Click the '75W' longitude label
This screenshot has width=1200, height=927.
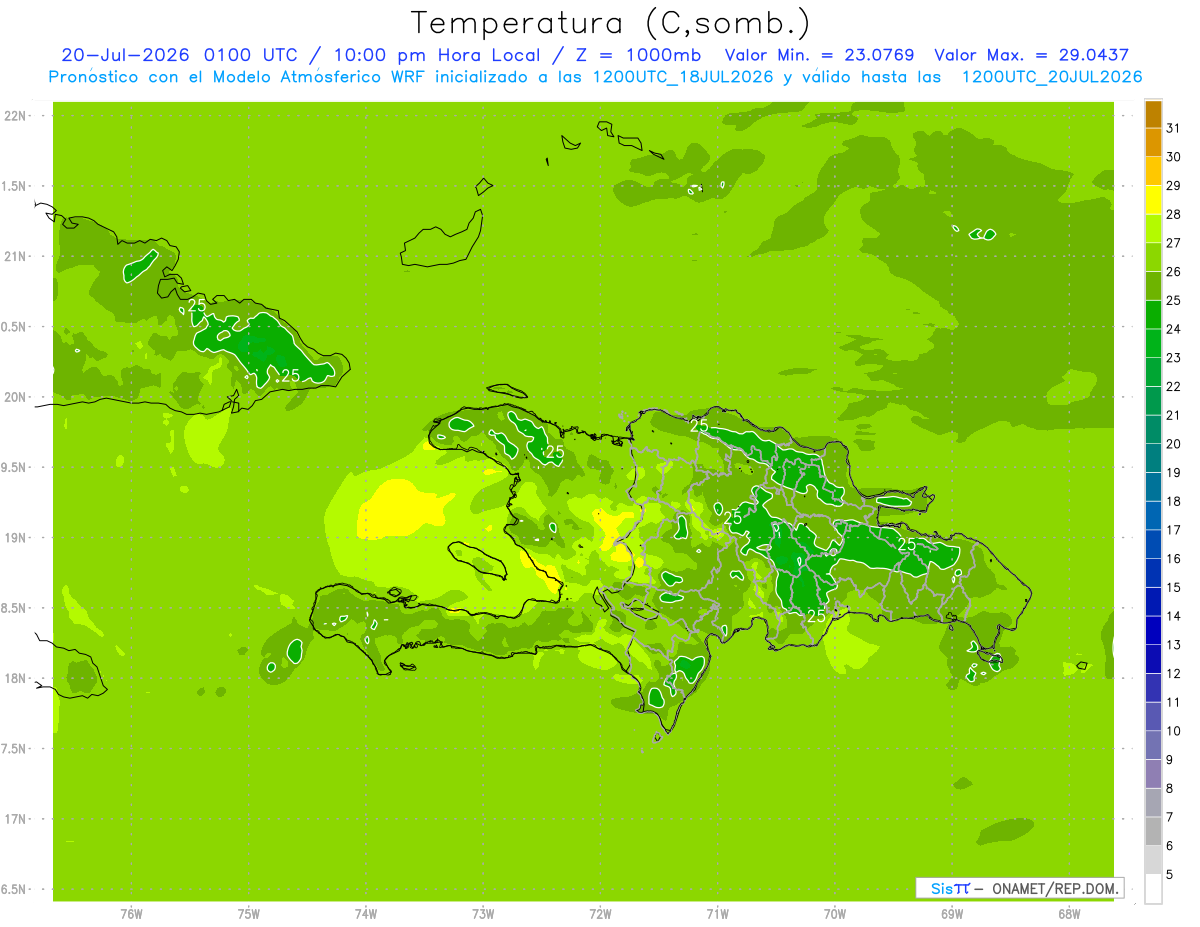pos(248,913)
